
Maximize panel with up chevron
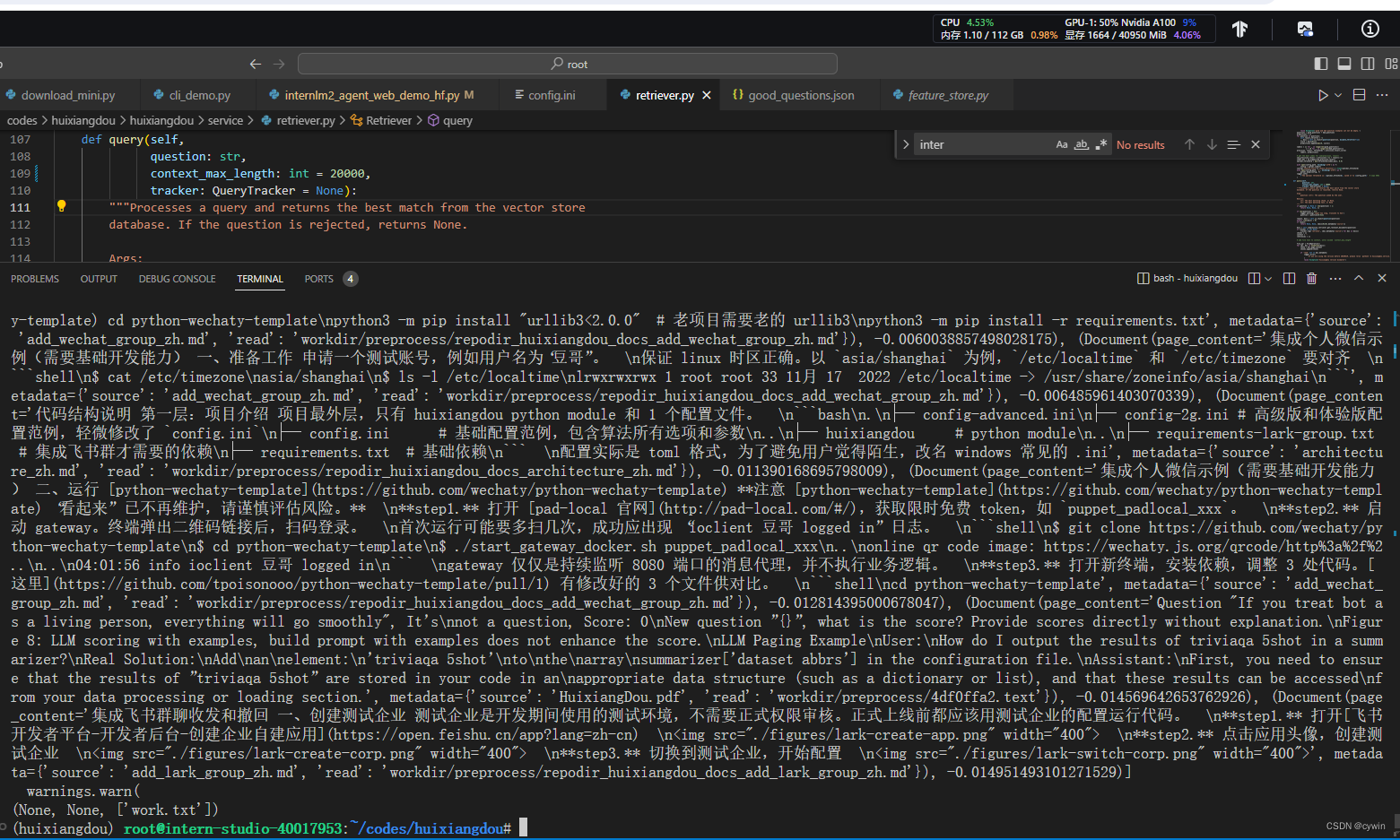(x=1359, y=279)
